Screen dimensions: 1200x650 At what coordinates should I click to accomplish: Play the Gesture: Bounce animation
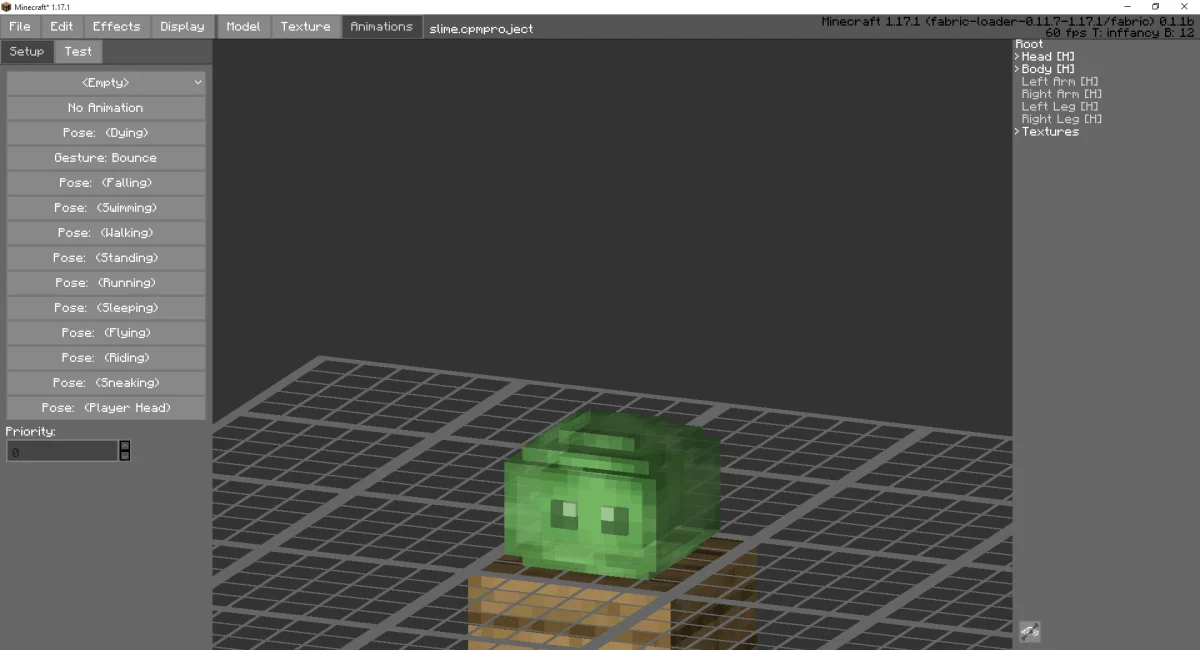pos(106,157)
